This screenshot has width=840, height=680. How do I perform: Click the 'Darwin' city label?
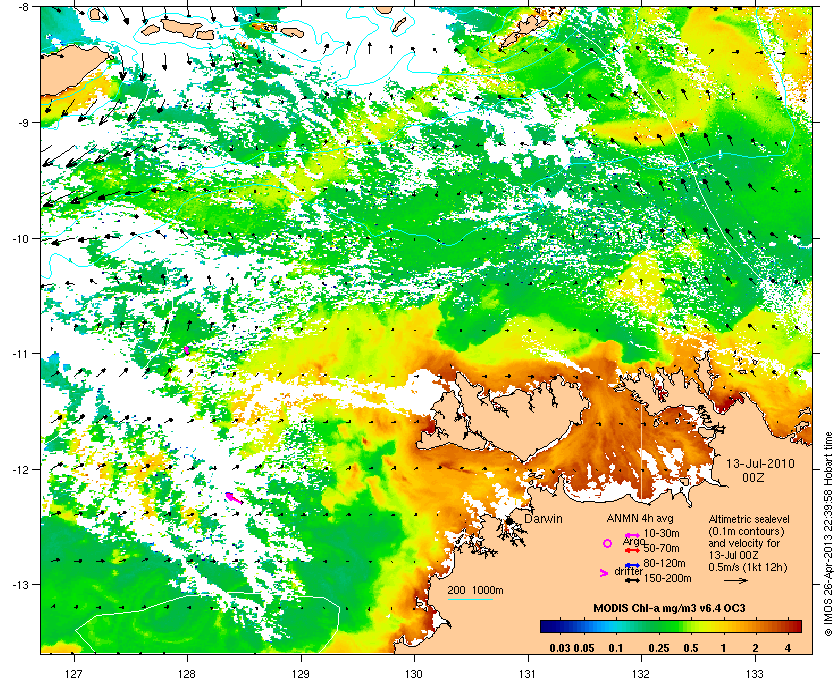click(543, 519)
